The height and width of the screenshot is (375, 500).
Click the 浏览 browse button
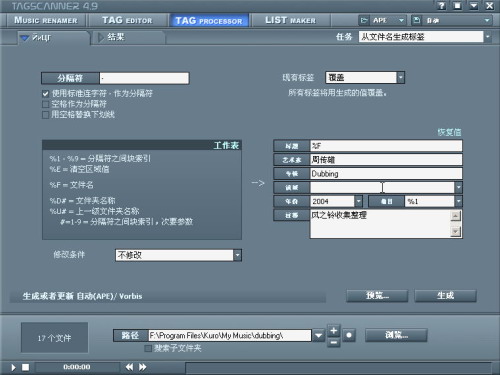[396, 335]
